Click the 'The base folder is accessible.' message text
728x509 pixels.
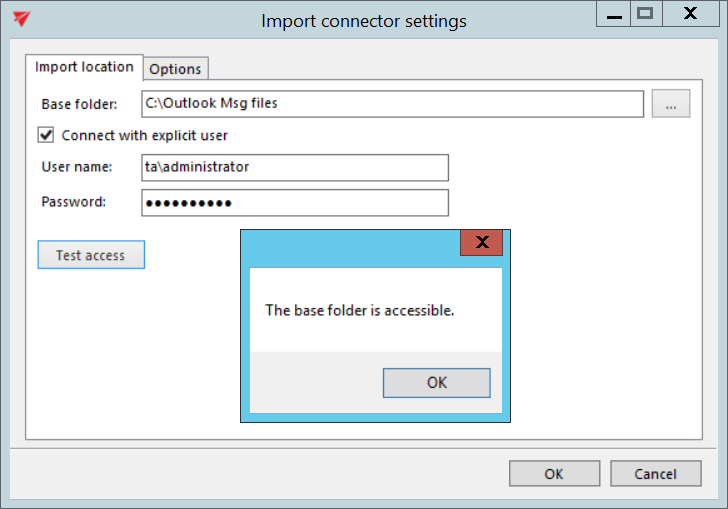(360, 310)
